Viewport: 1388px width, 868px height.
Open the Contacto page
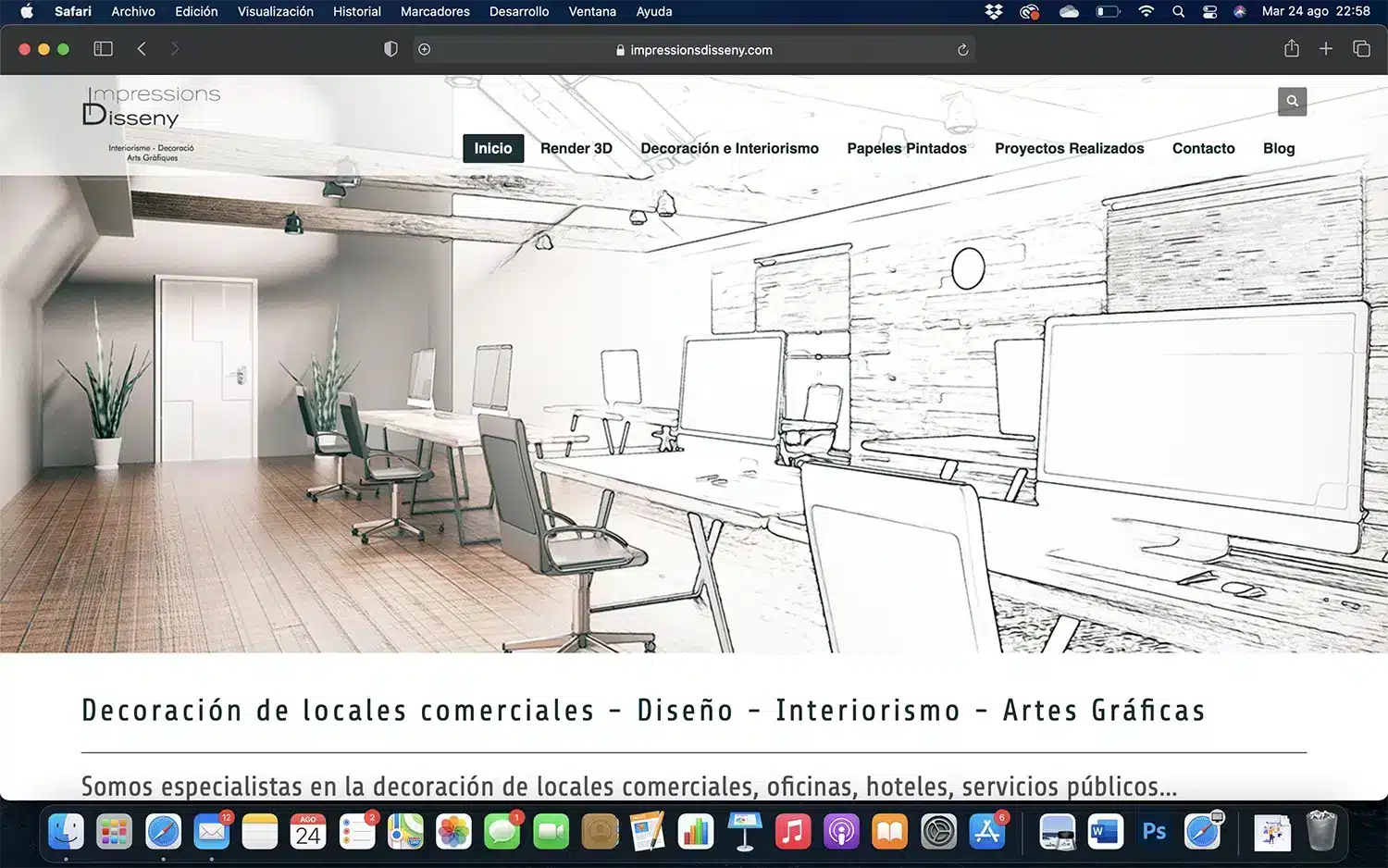(1203, 148)
